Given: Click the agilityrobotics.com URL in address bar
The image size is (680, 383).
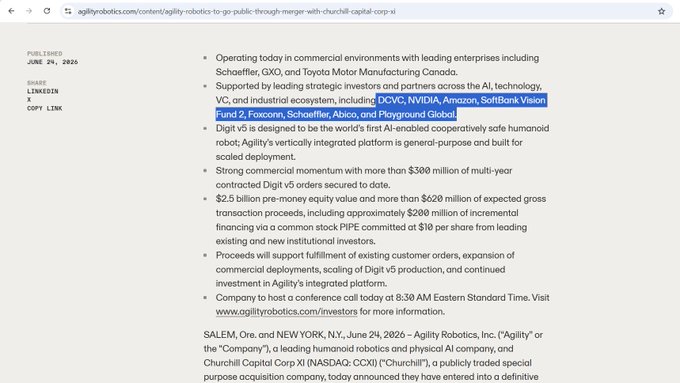Looking at the screenshot, I should click(x=236, y=12).
